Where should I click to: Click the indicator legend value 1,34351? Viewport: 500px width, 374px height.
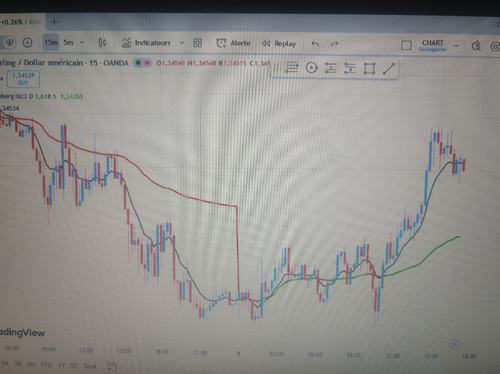[71, 97]
